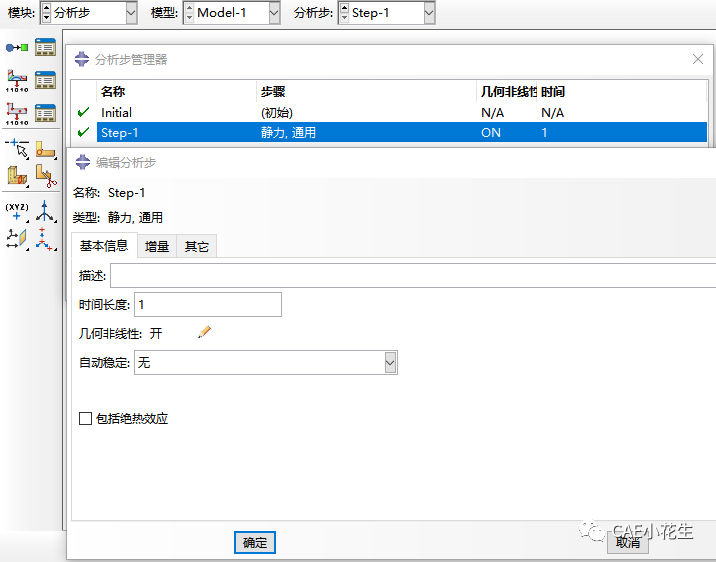Viewport: 716px width, 562px height.
Task: Toggle the 包括绝热效应 checkbox
Action: [85, 418]
